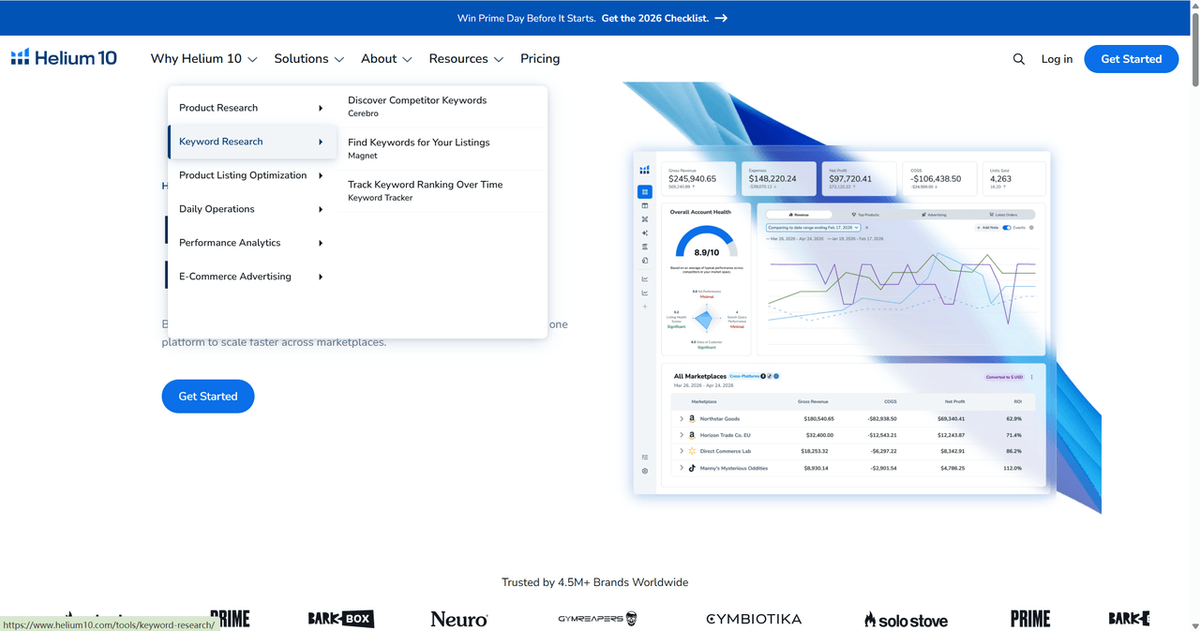Click the plus icon in dashboard preview sidebar
The image size is (1200, 631).
[x=645, y=306]
